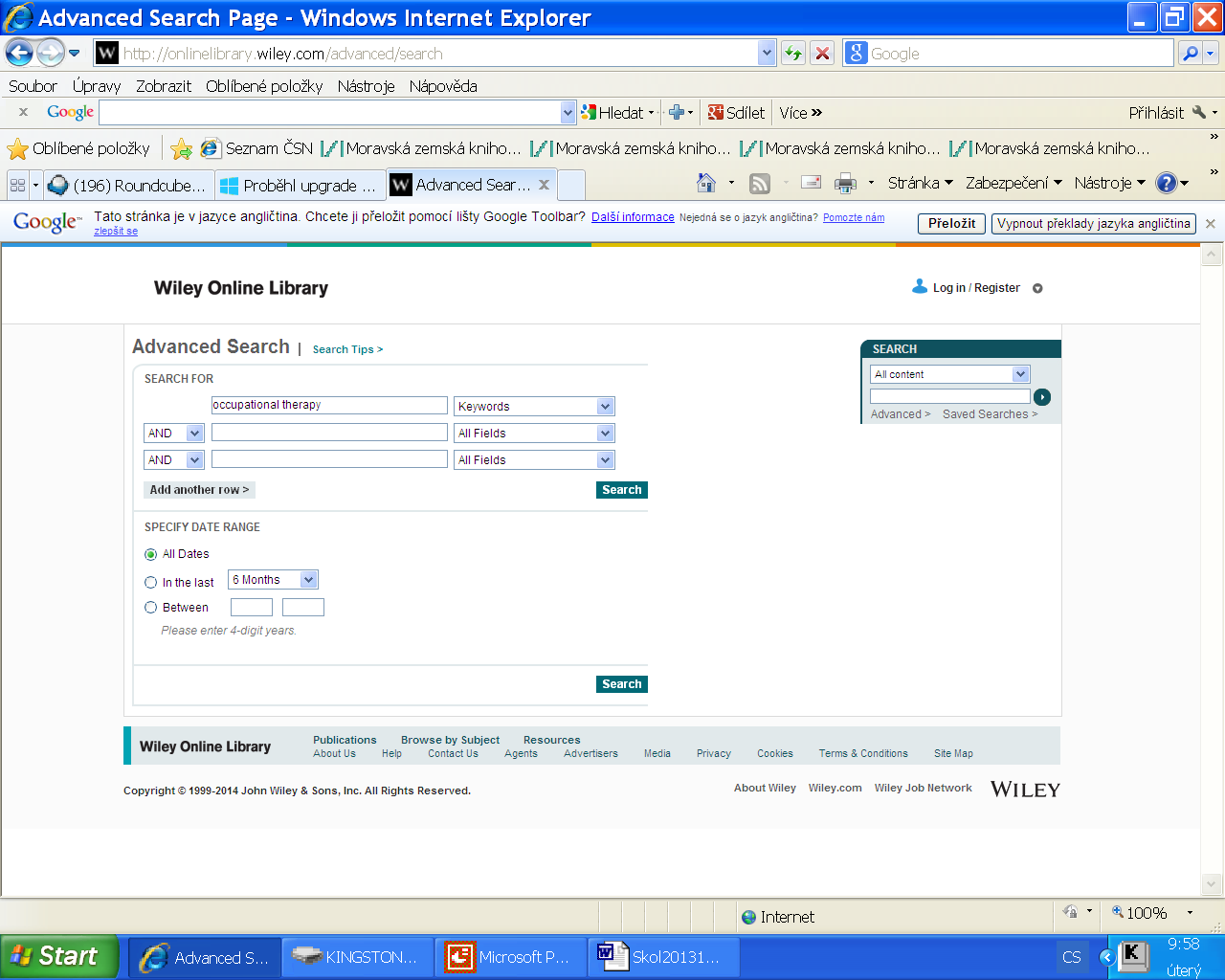Open the Browse by Subject footer link
Viewport: 1225px width, 980px height.
point(450,740)
